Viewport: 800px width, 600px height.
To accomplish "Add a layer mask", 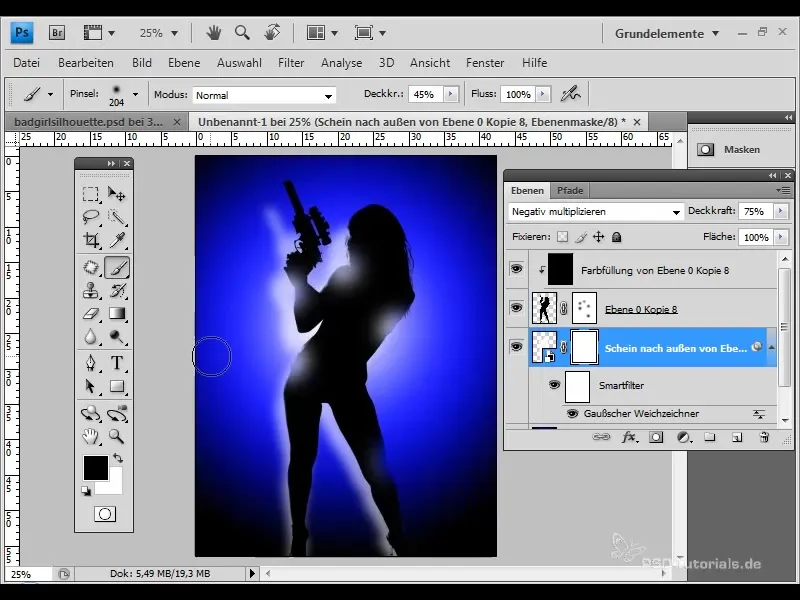I will pos(656,437).
